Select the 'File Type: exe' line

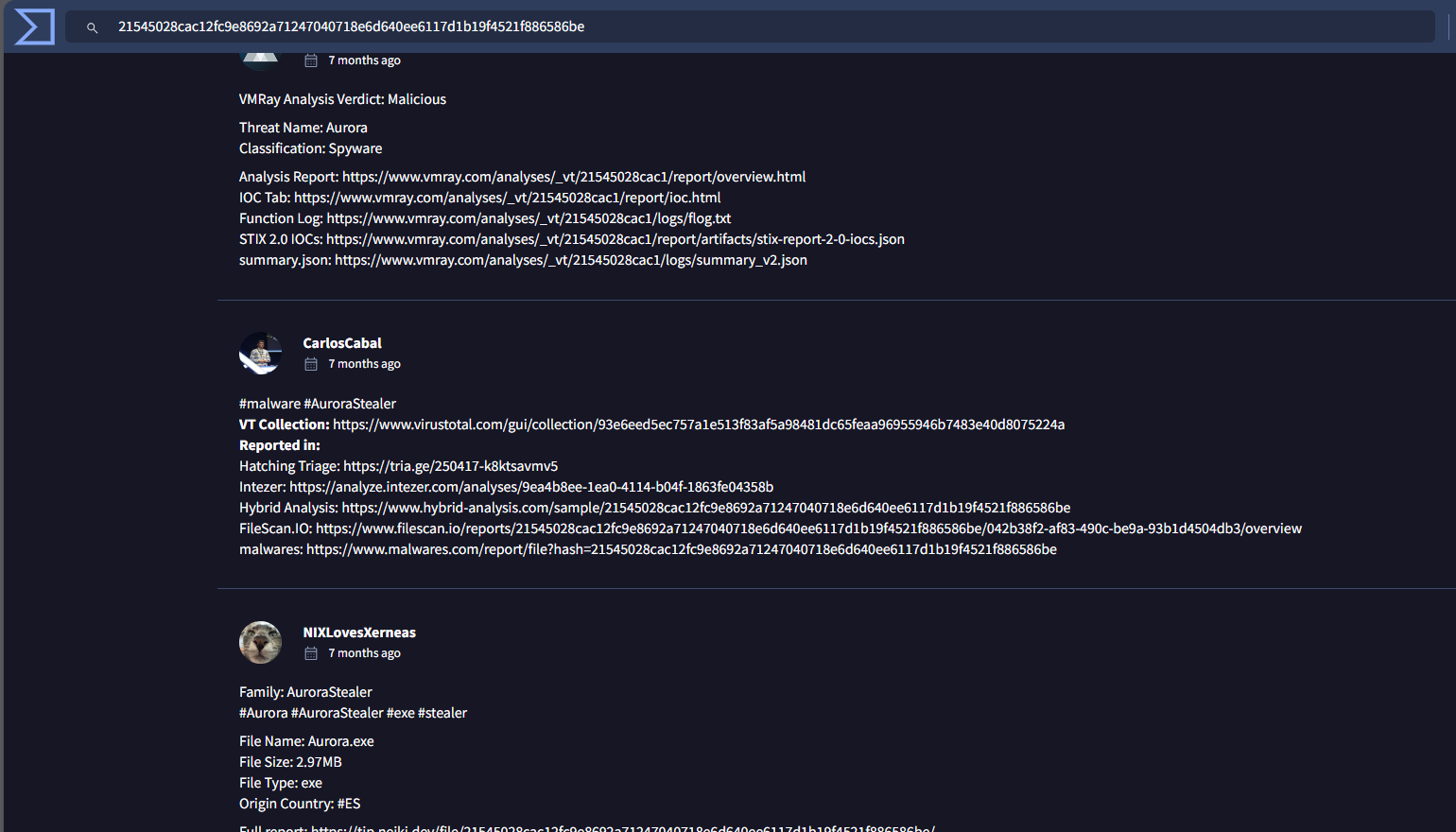click(281, 783)
